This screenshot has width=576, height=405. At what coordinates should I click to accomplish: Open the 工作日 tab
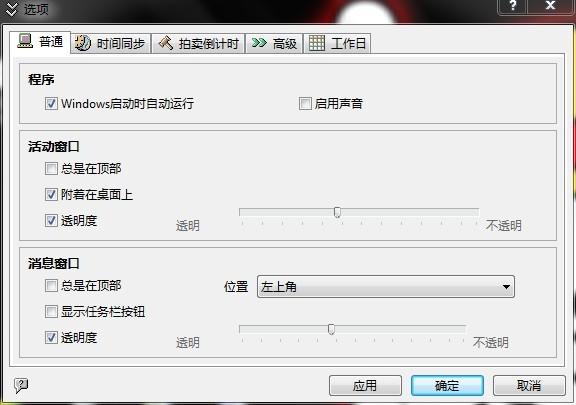[x=337, y=43]
